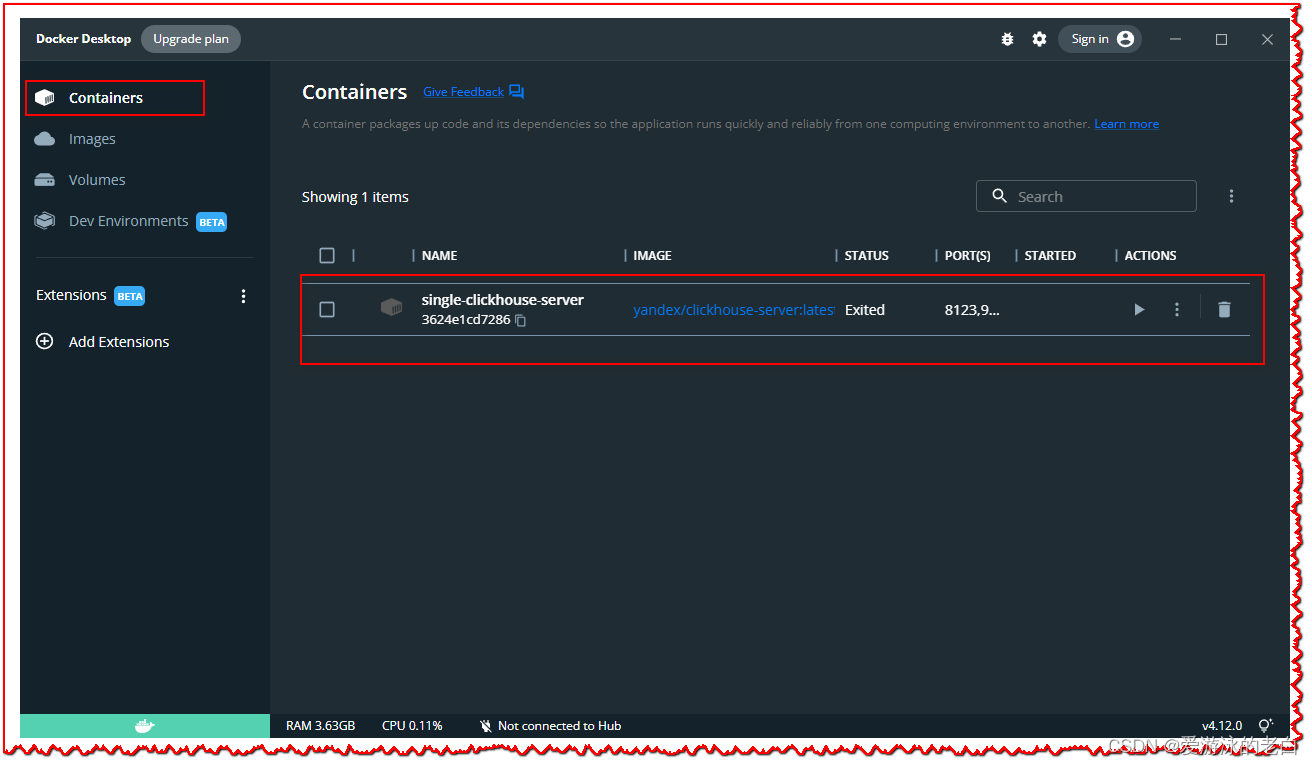Copy container ID 3624e1cd7286
The width and height of the screenshot is (1312, 765).
pos(521,321)
